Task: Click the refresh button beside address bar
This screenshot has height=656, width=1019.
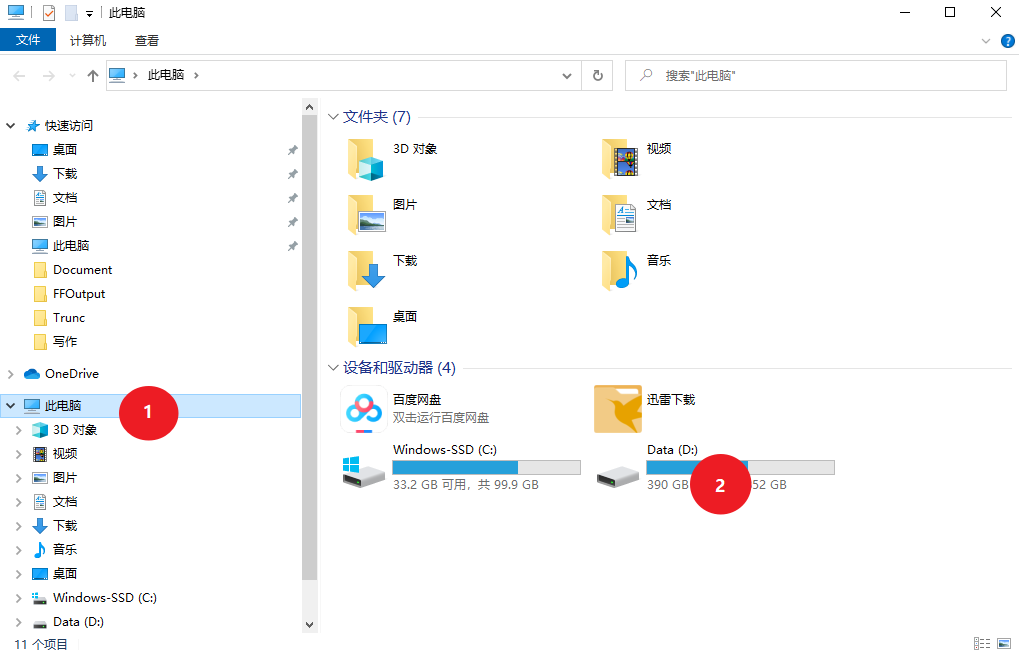Action: pos(598,75)
